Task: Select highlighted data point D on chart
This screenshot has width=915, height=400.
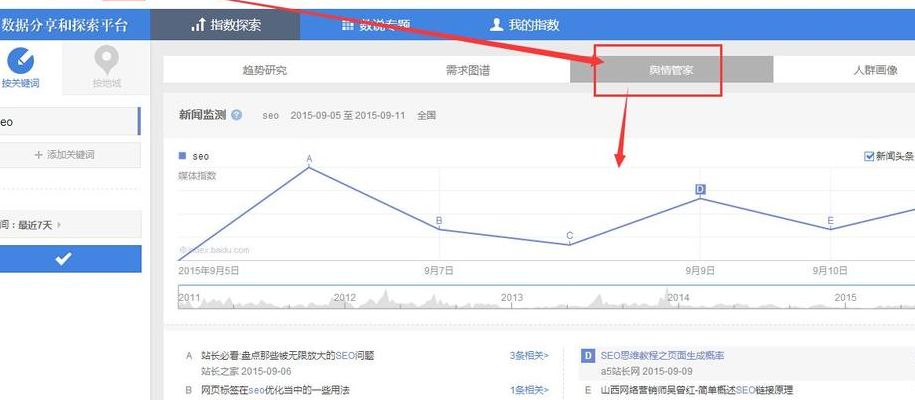Action: pyautogui.click(x=700, y=189)
